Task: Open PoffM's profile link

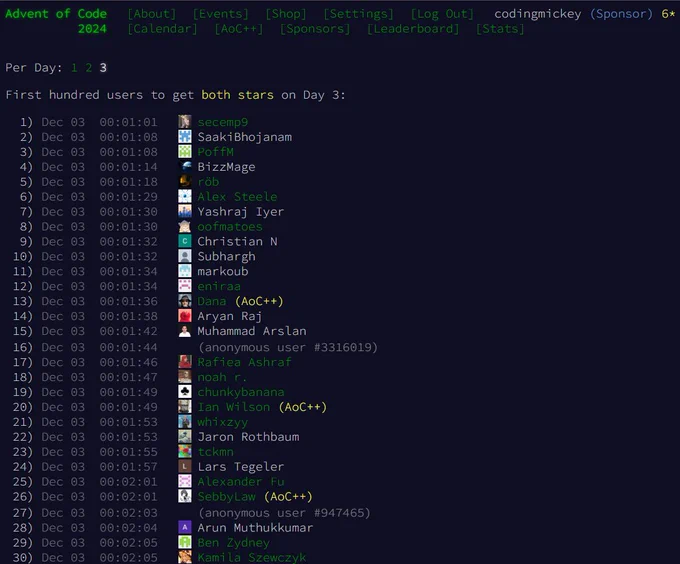Action: point(216,152)
